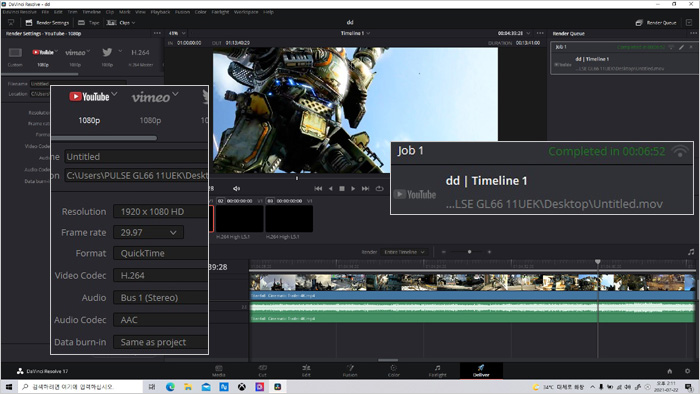Jump to last frame in the viewer

365,189
